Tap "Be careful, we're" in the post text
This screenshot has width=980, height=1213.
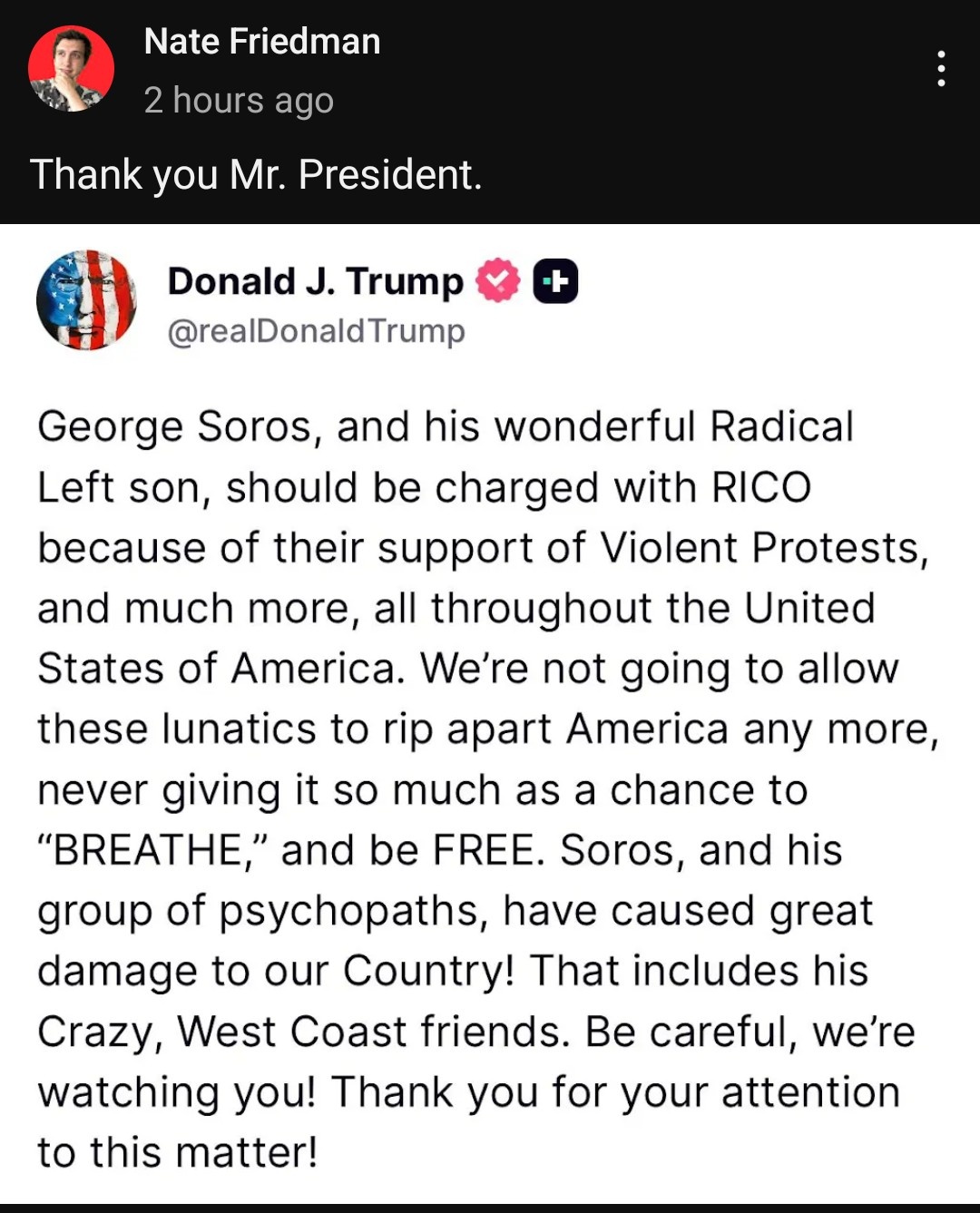point(750,1032)
